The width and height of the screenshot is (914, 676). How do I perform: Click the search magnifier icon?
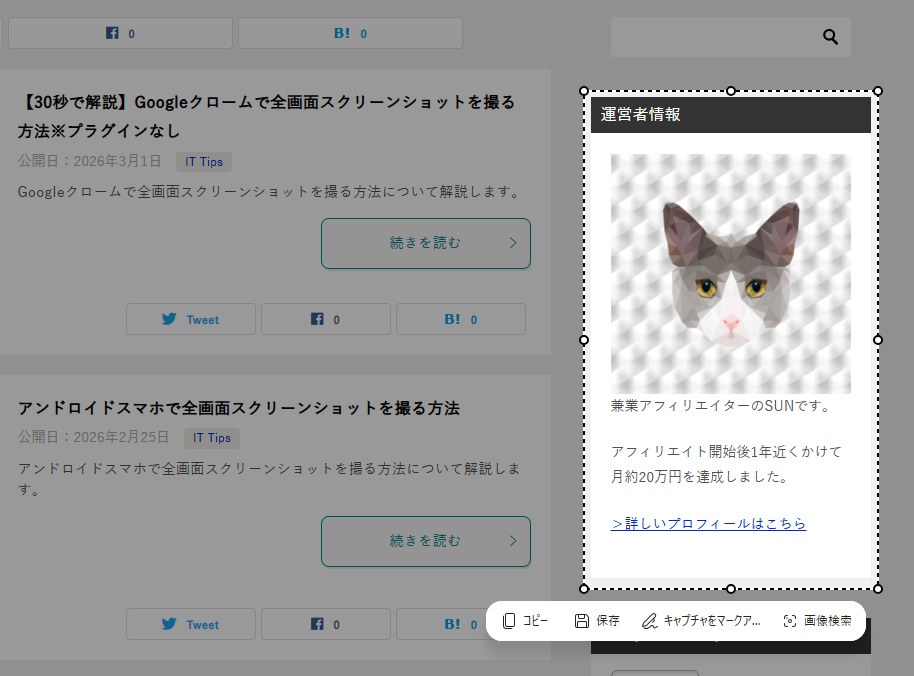tap(830, 37)
